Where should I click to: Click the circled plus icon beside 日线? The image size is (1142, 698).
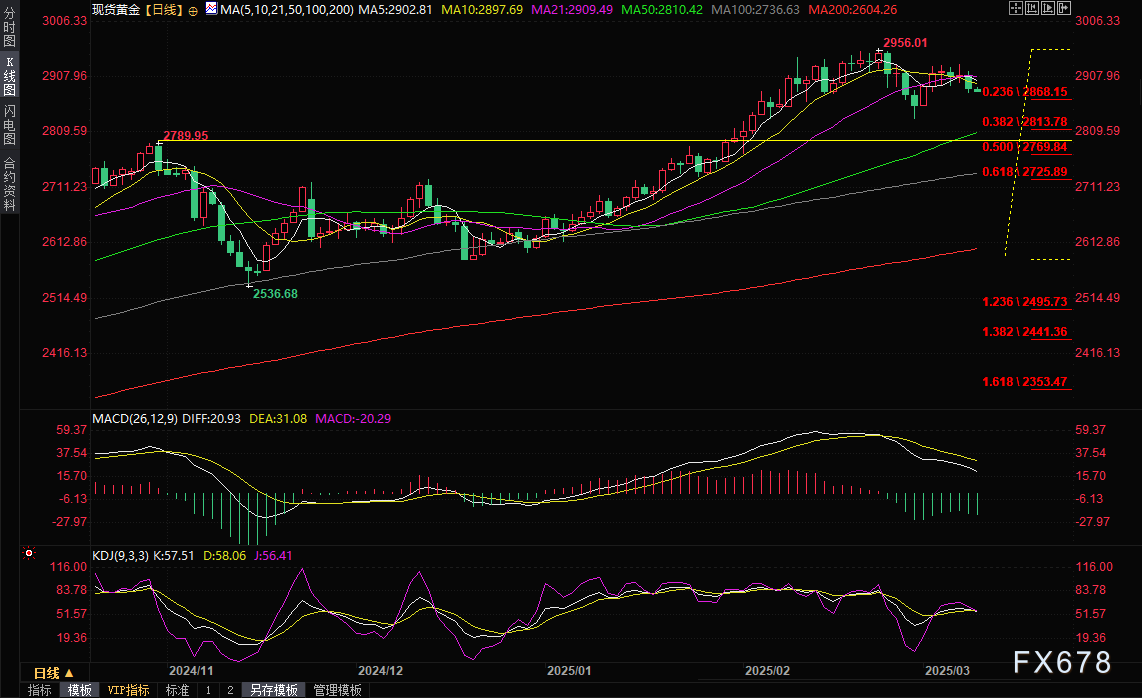coord(193,9)
